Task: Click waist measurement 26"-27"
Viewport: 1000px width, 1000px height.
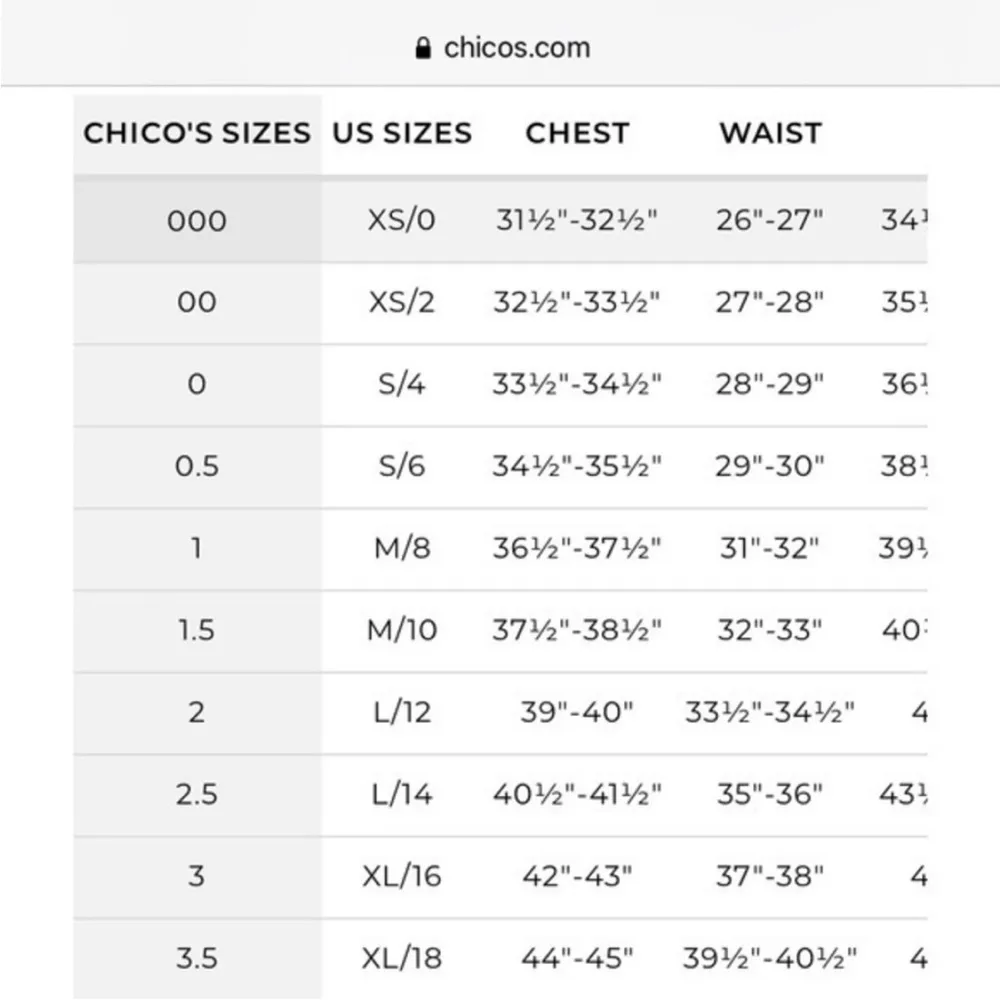Action: (x=770, y=220)
